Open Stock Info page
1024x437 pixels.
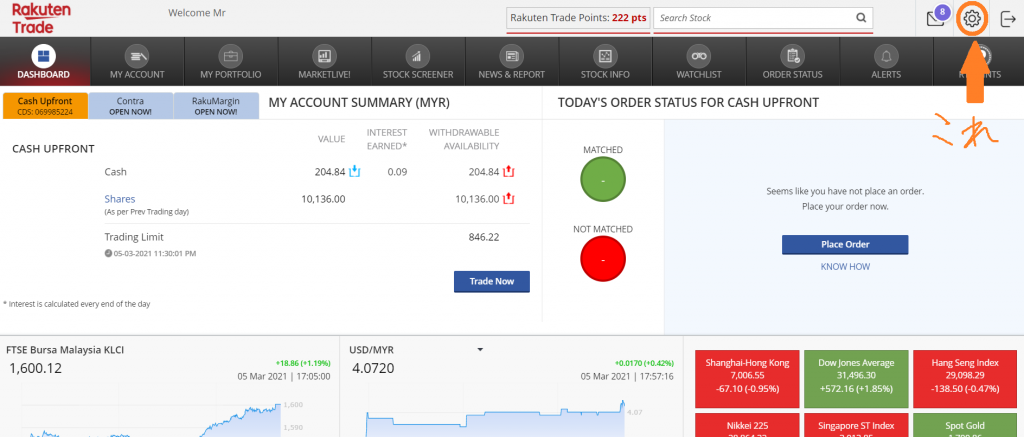tap(605, 62)
